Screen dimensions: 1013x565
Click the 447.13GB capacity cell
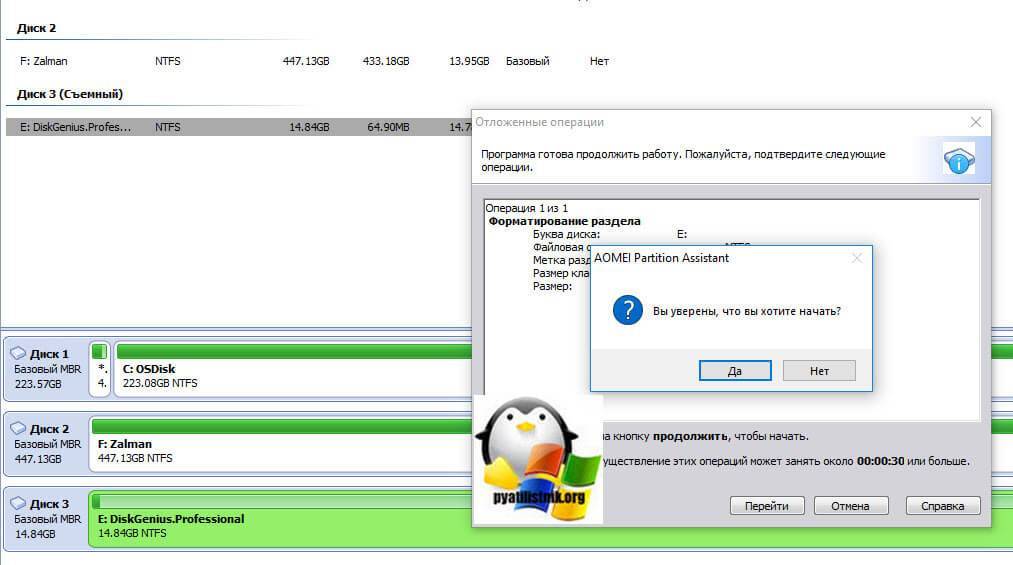coord(306,61)
